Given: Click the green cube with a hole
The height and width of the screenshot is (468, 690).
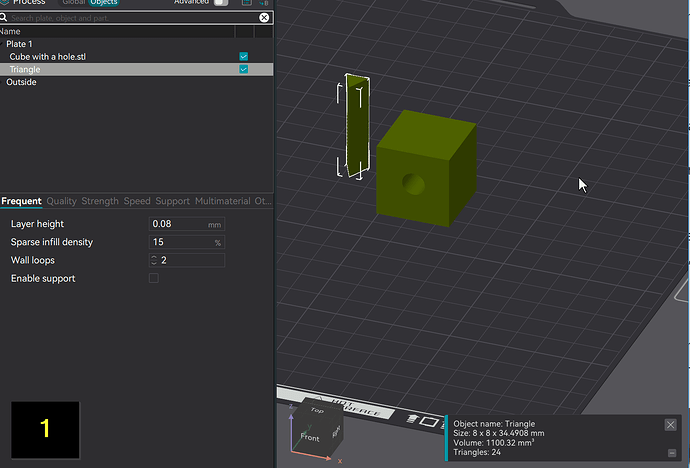Looking at the screenshot, I should [x=426, y=169].
